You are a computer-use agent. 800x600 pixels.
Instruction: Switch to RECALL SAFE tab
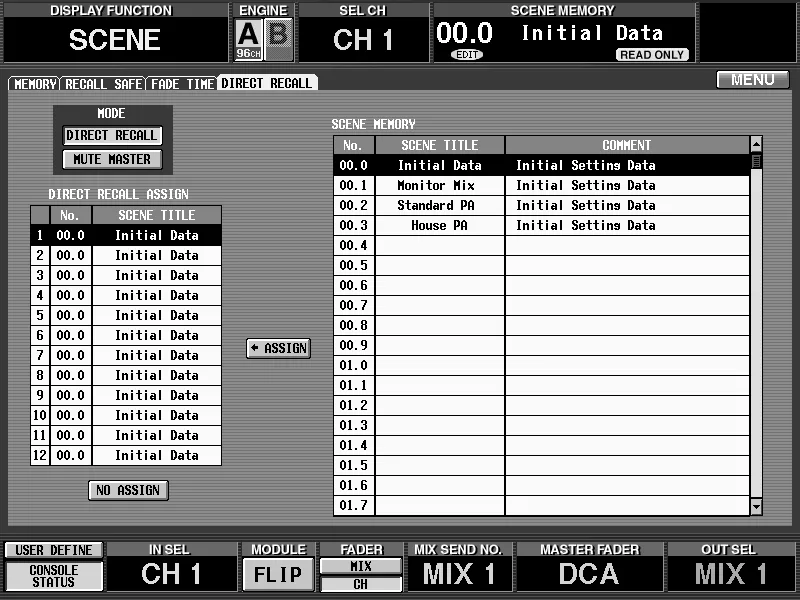pyautogui.click(x=104, y=84)
